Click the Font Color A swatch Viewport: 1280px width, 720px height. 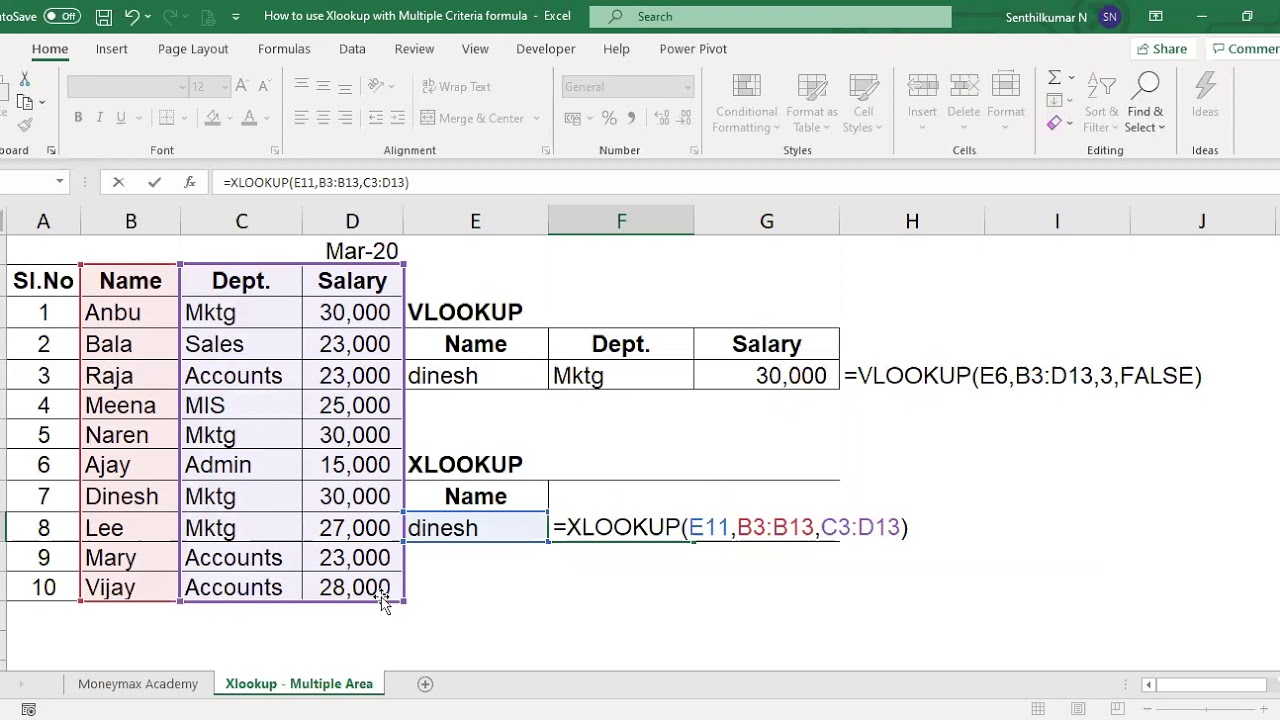pos(250,118)
